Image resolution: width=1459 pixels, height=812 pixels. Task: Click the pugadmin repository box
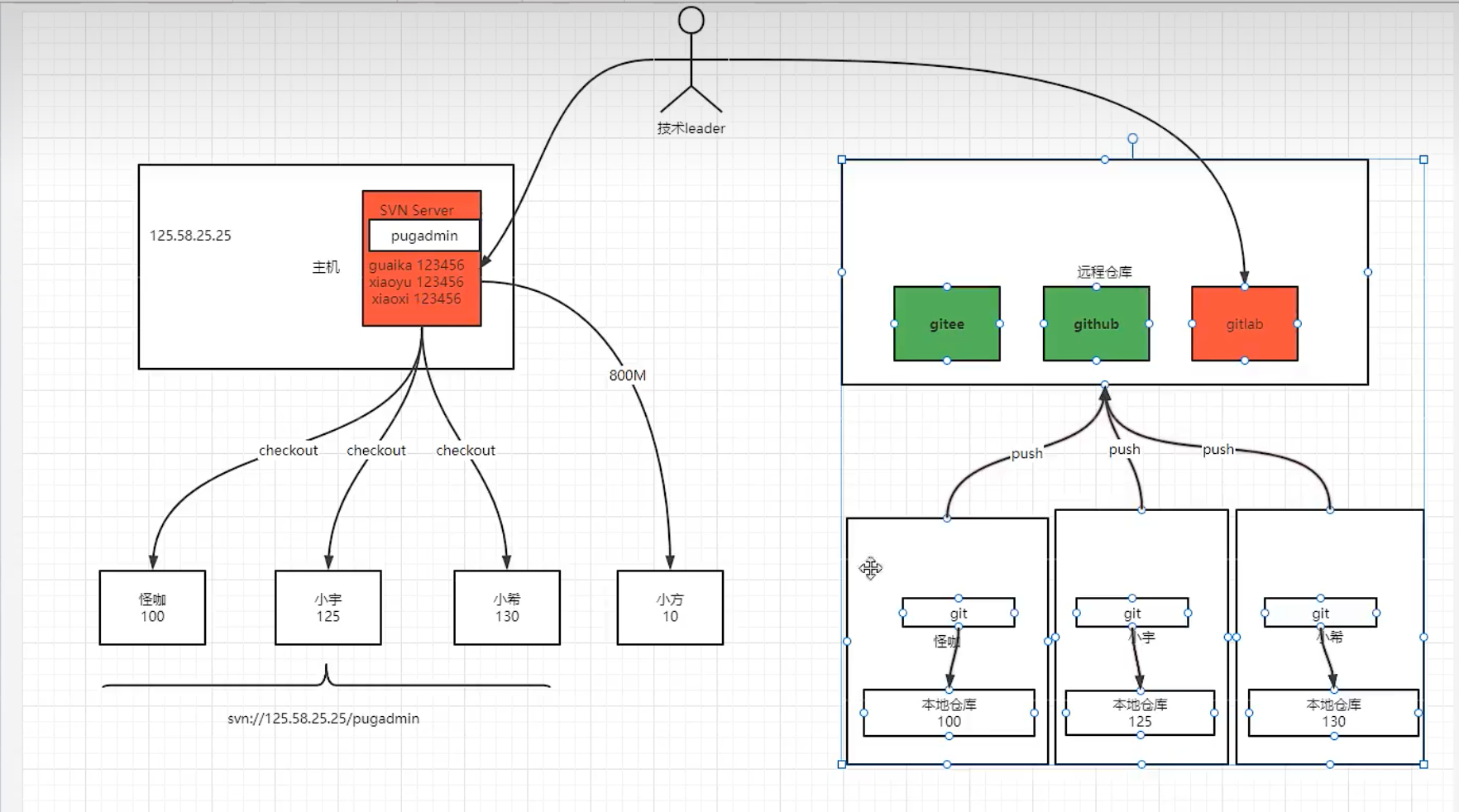pyautogui.click(x=424, y=235)
